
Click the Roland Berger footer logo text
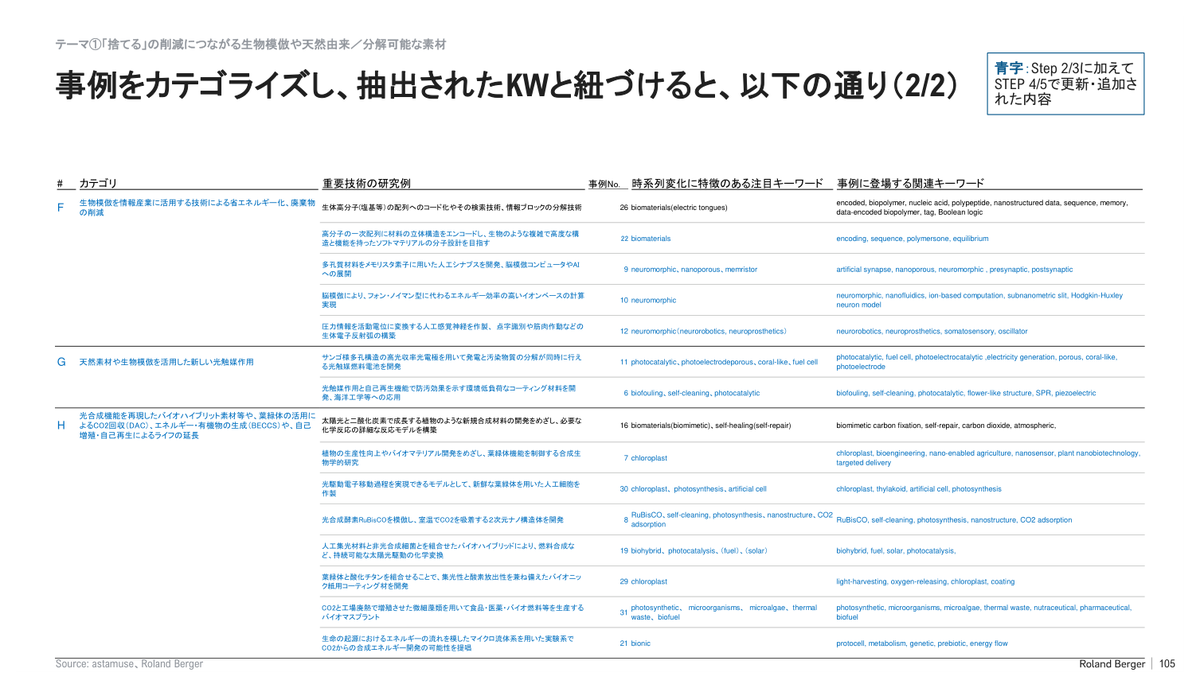(x=1111, y=664)
